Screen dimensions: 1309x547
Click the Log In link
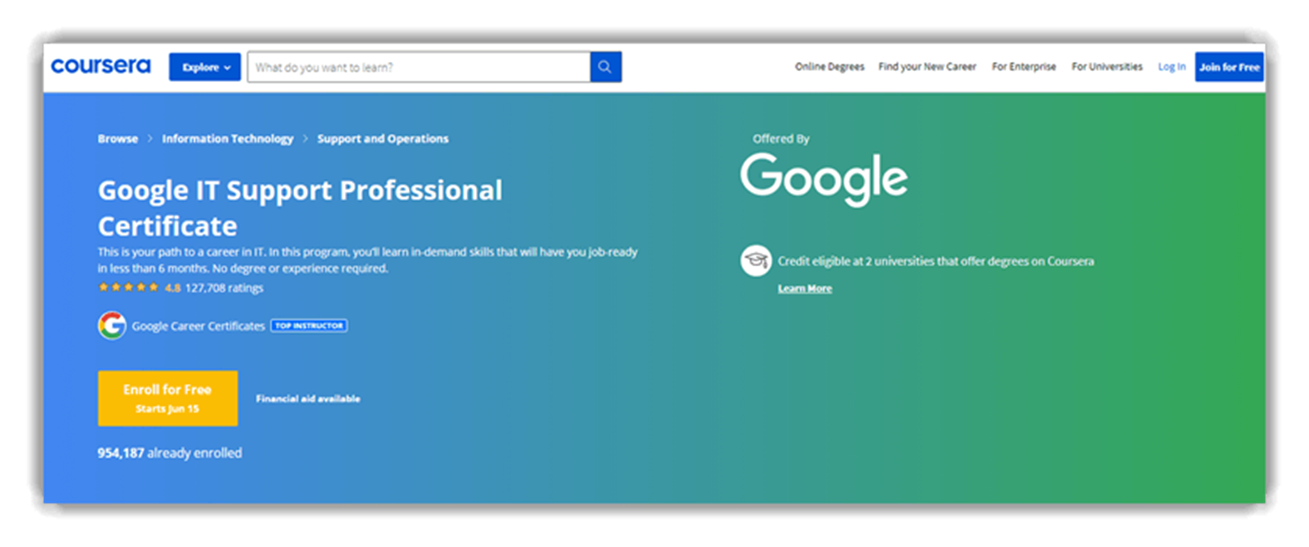pos(1172,67)
